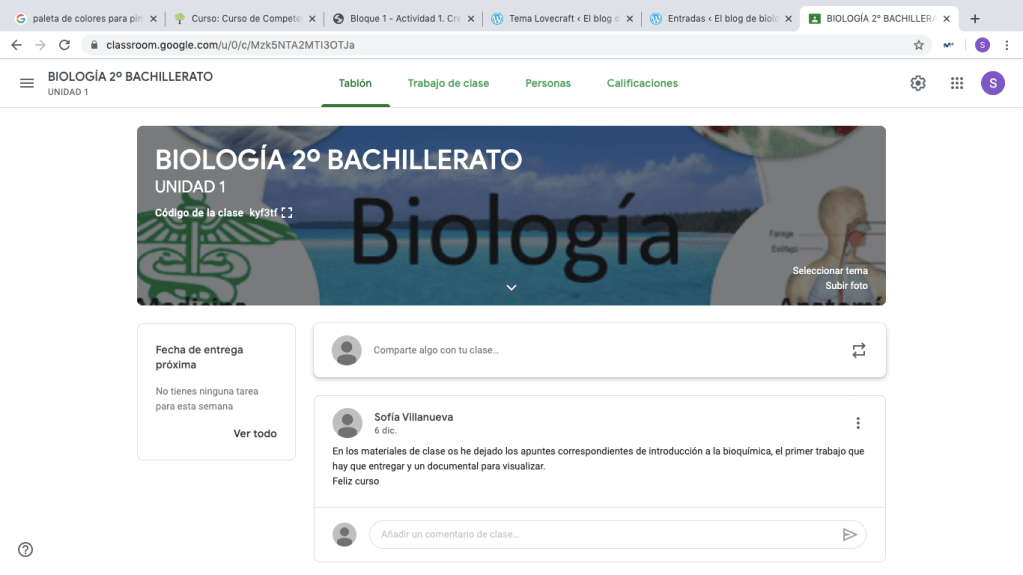Select the Tablón tab
1023x575 pixels.
tap(355, 84)
